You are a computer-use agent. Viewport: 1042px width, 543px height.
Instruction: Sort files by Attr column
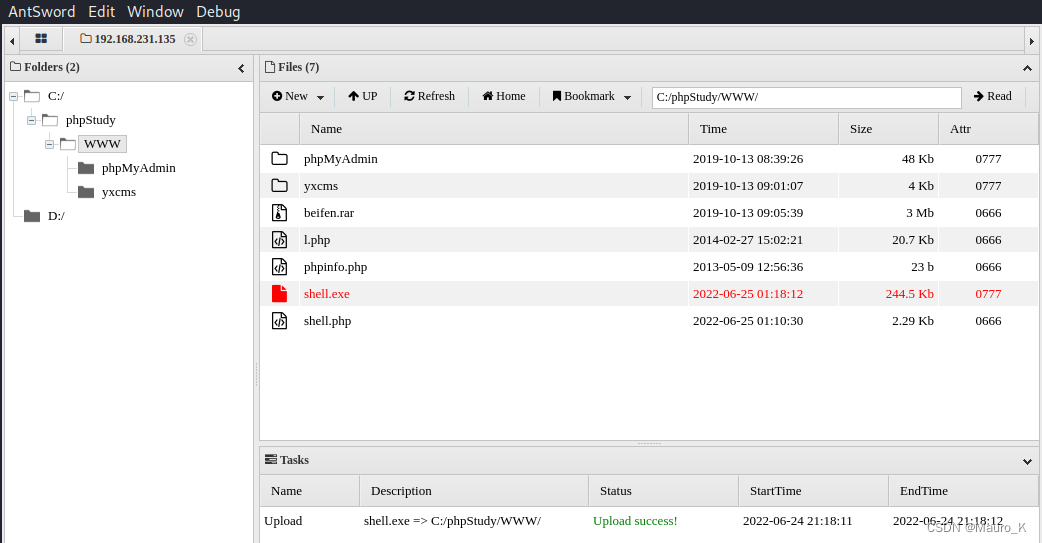pyautogui.click(x=988, y=129)
